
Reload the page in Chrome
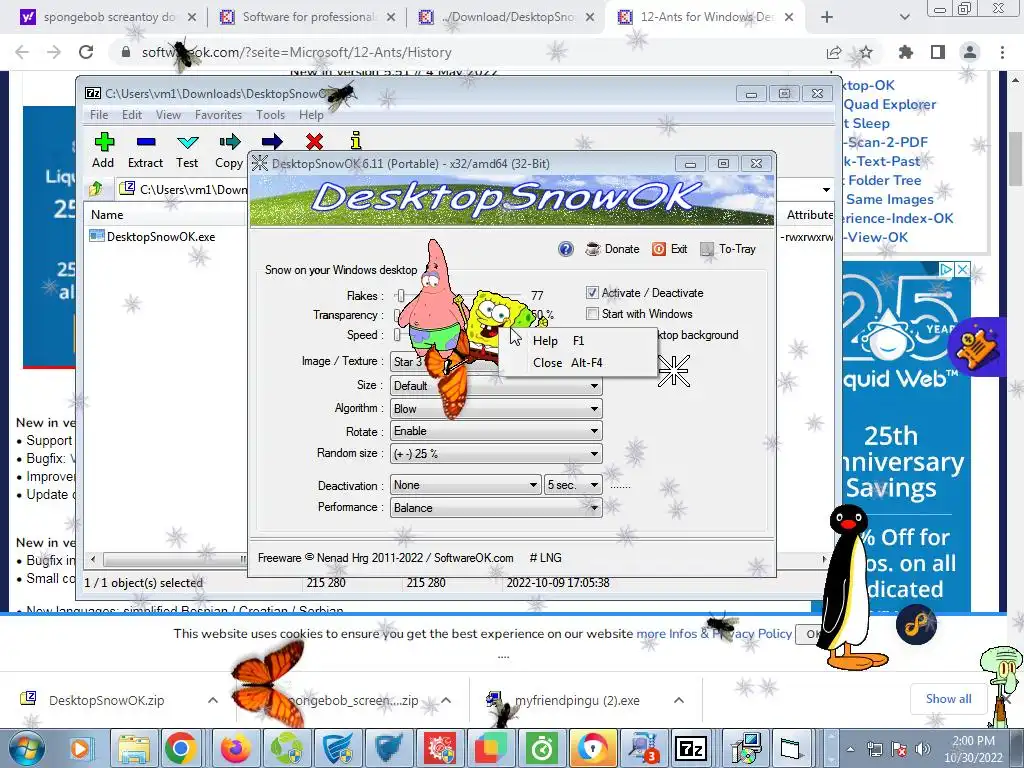pyautogui.click(x=86, y=52)
